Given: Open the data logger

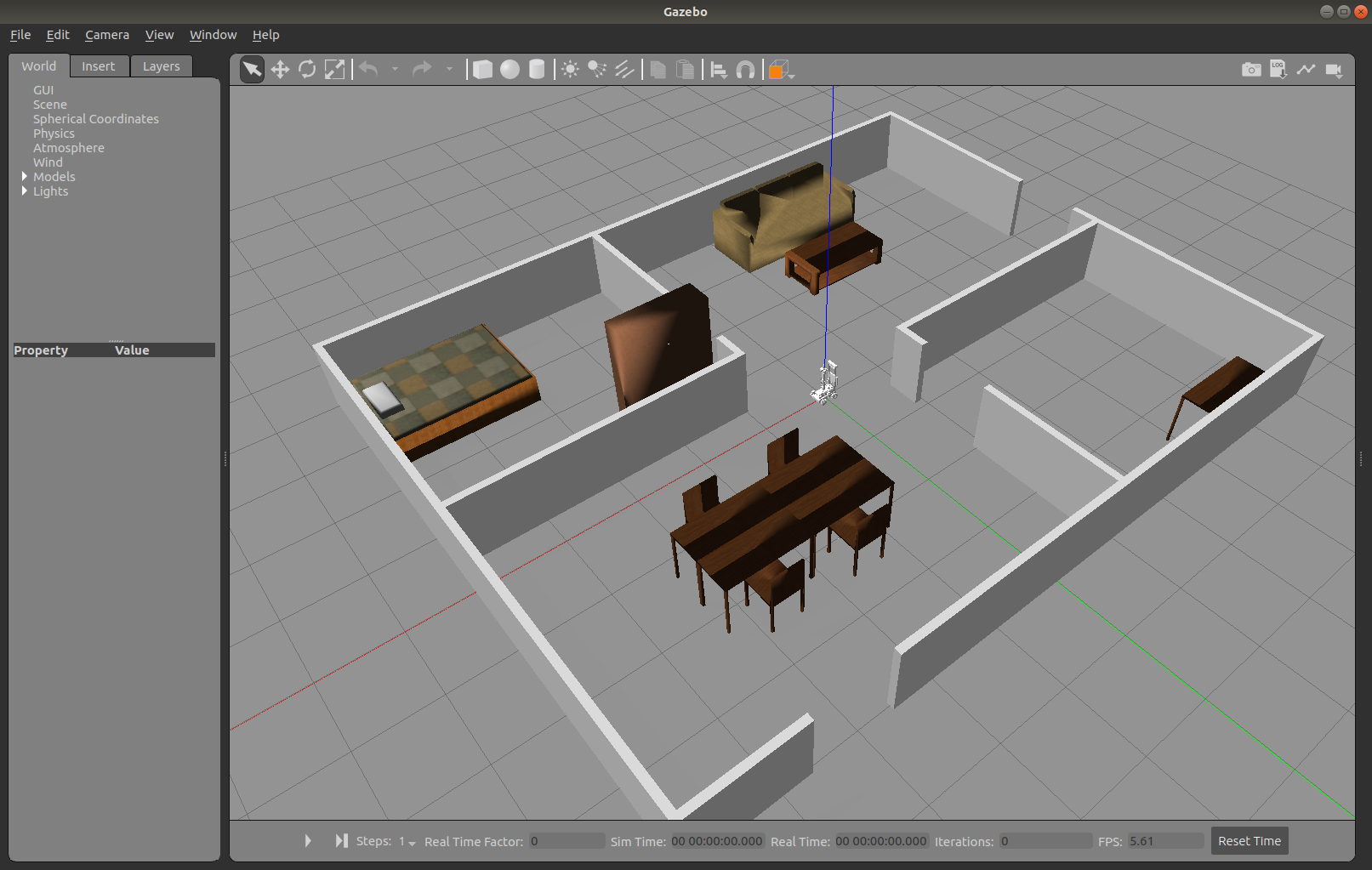Looking at the screenshot, I should [x=1278, y=69].
